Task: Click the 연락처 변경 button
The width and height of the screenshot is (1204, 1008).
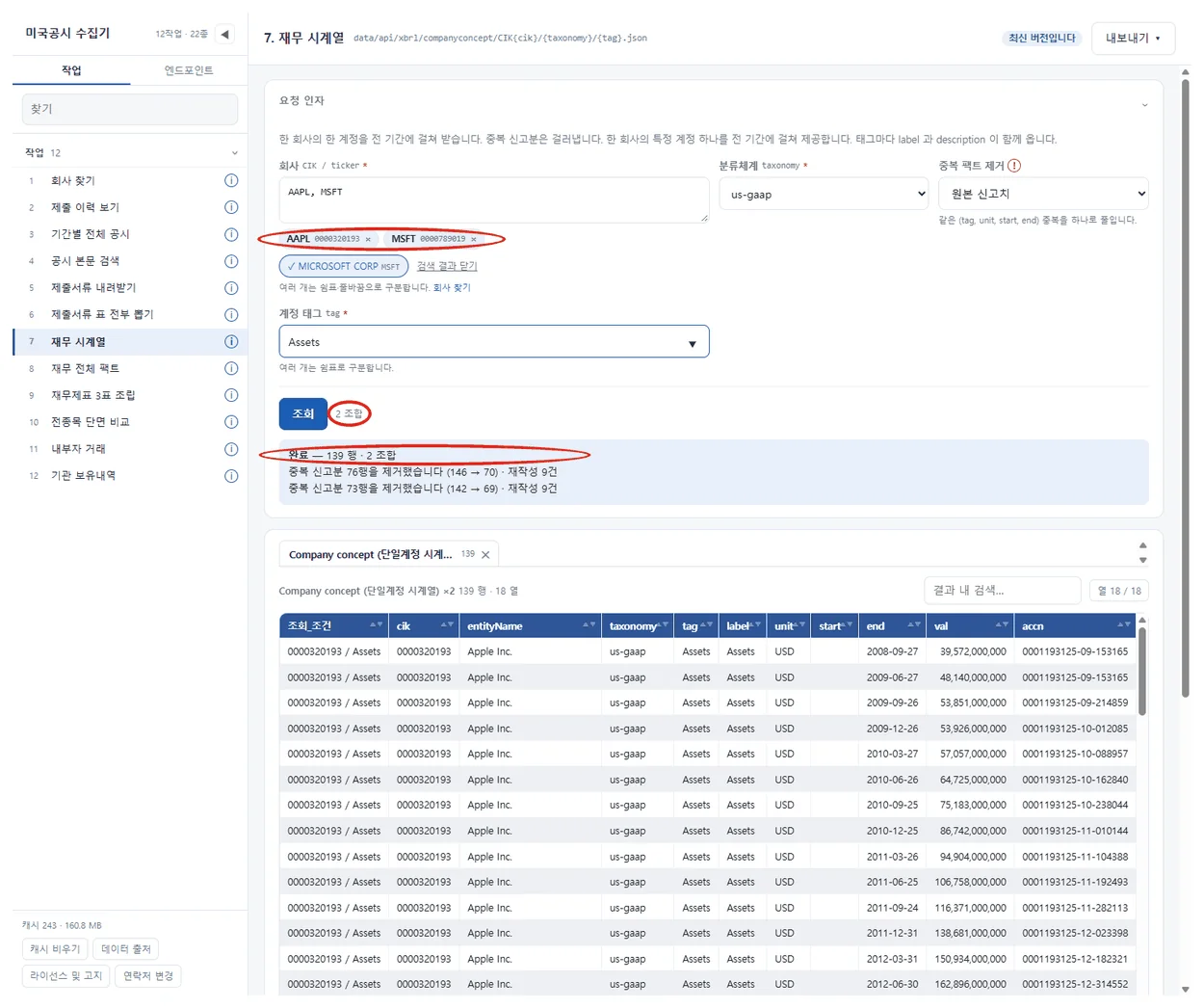Action: tap(148, 976)
